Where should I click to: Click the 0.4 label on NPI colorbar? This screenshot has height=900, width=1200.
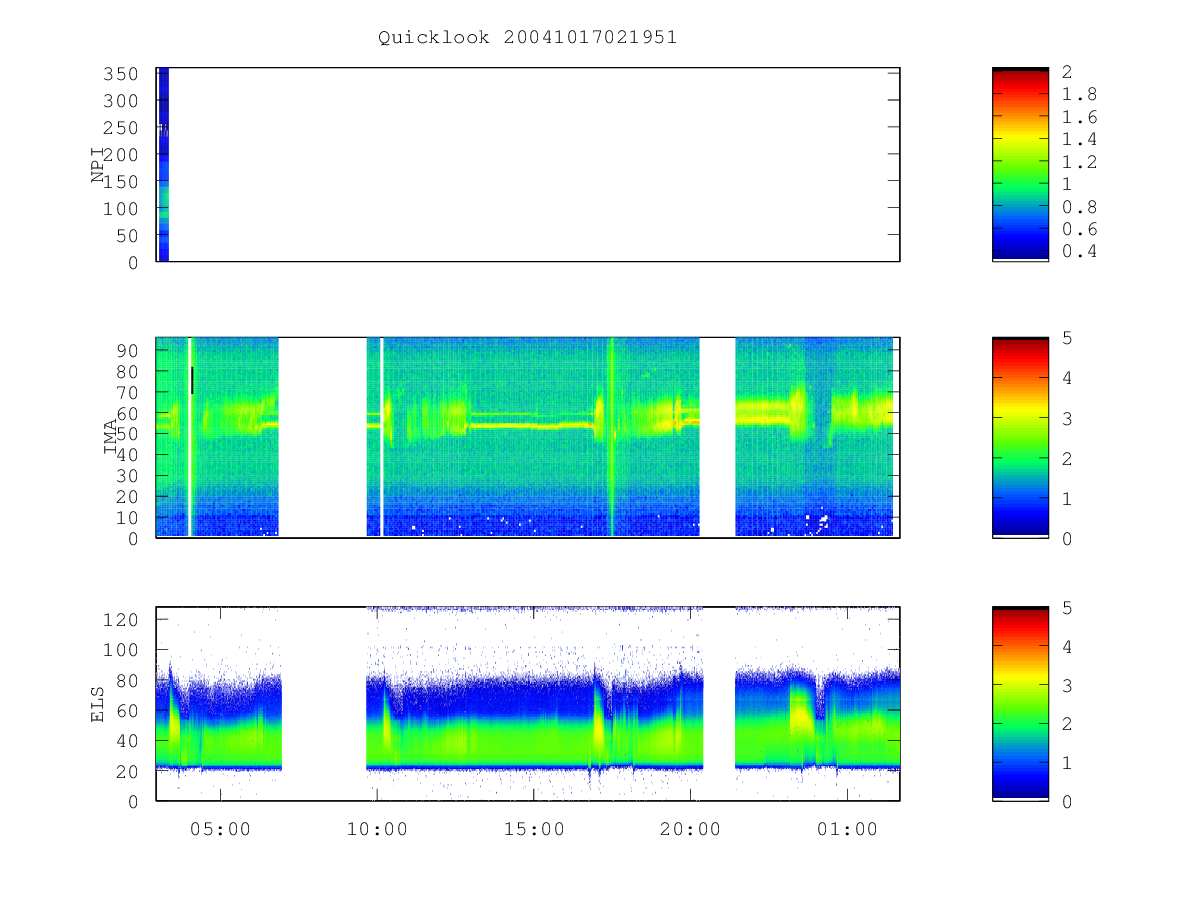tap(1079, 252)
